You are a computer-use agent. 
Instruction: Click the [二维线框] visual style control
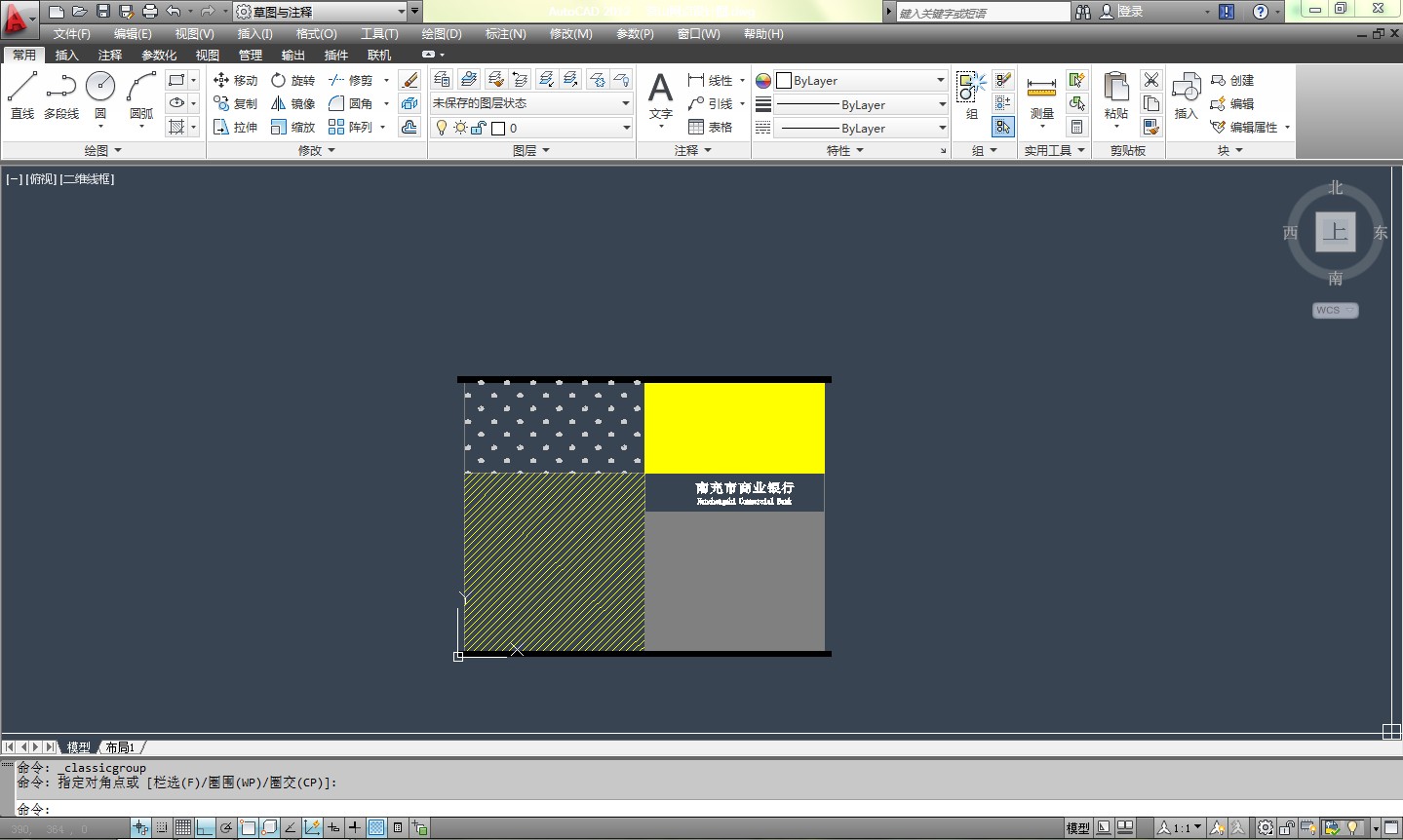[87, 179]
